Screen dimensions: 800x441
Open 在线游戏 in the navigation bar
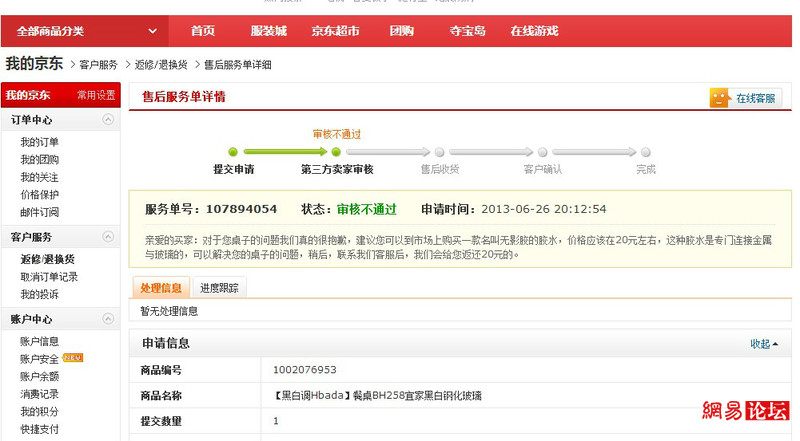534,31
